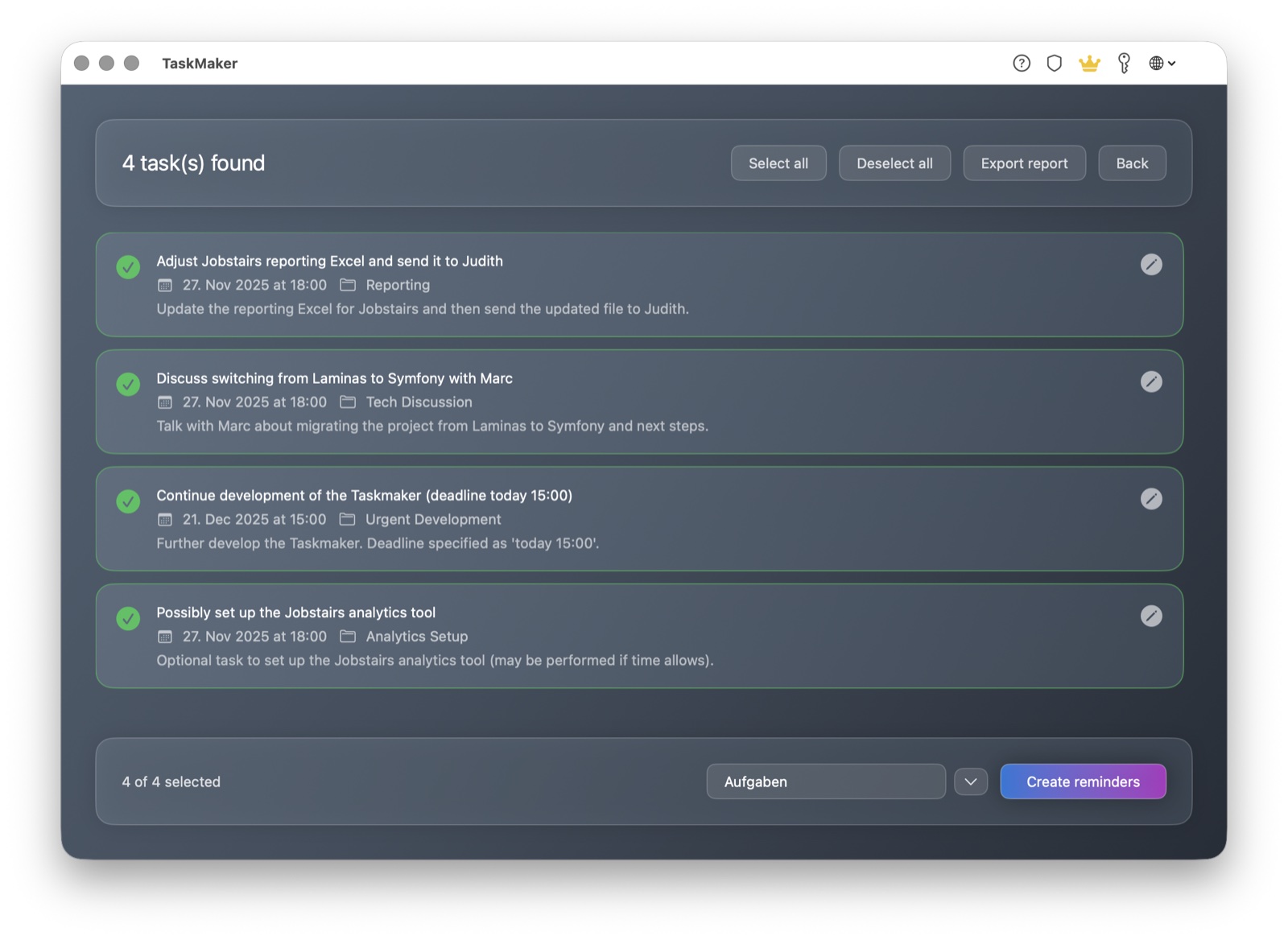1288x940 pixels.
Task: Click the folder icon beside Reporting category
Action: (x=348, y=285)
